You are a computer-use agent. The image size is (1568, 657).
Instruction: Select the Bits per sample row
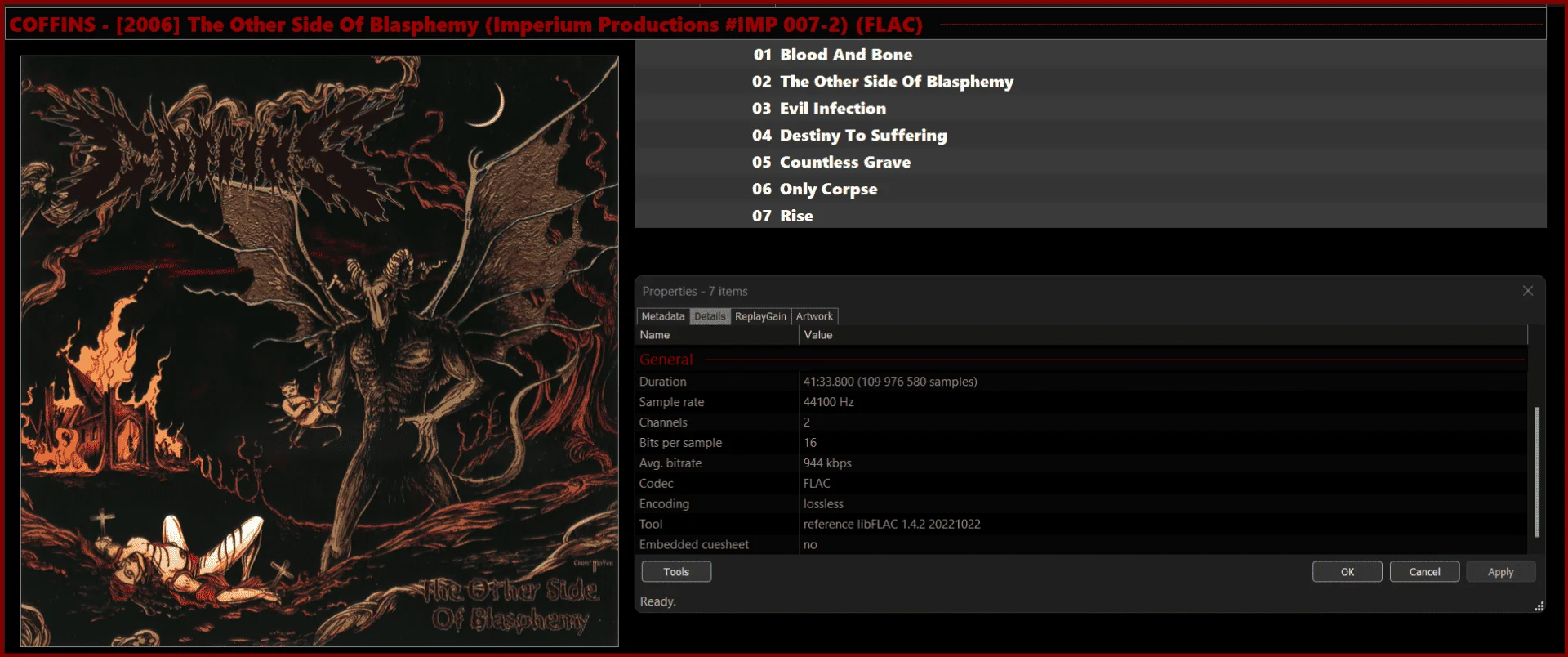pyautogui.click(x=1081, y=443)
